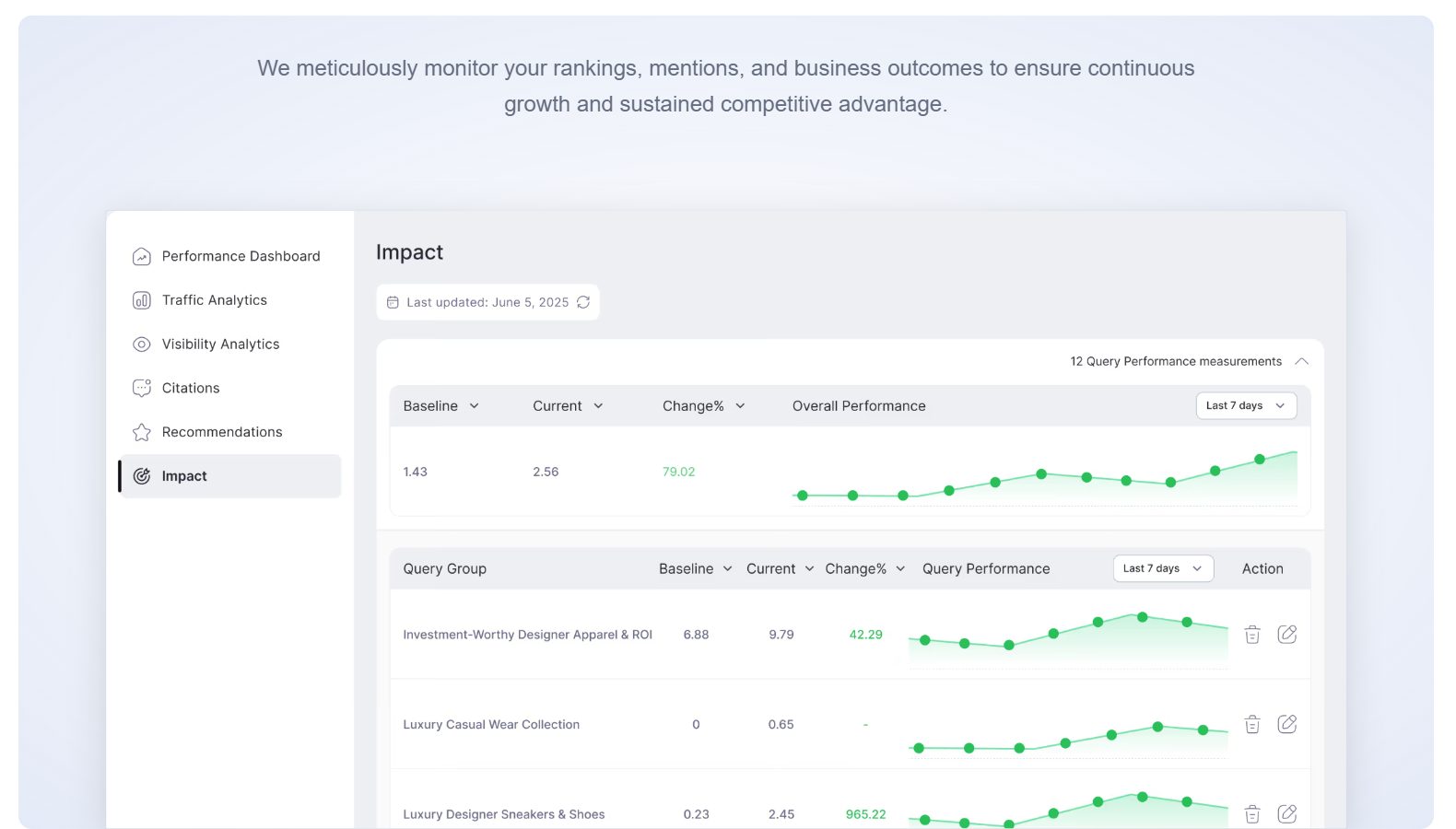The image size is (1456, 829).
Task: Navigate to Citations in the sidebar
Action: tap(191, 389)
